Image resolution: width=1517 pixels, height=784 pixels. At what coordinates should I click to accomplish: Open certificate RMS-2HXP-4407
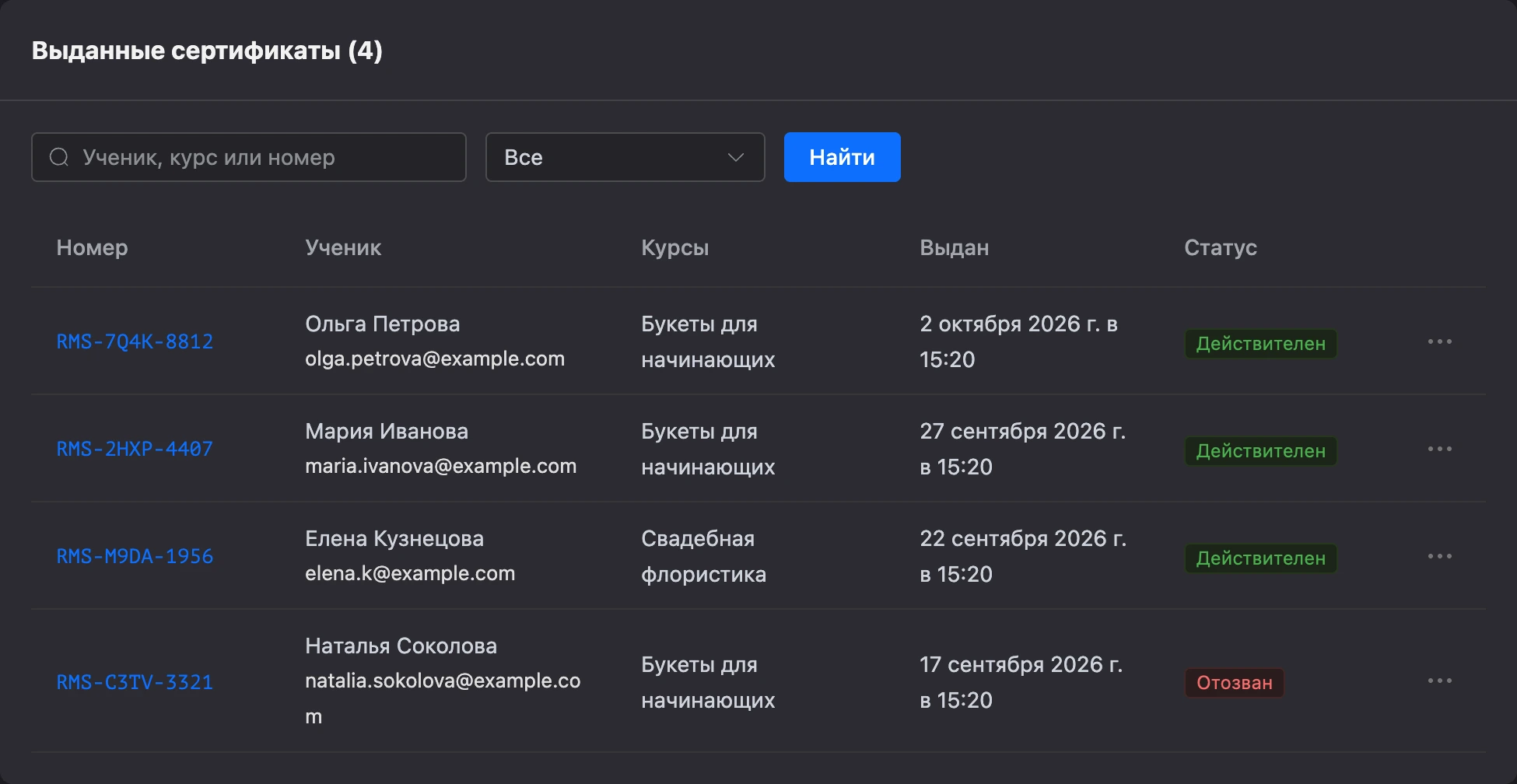[135, 449]
